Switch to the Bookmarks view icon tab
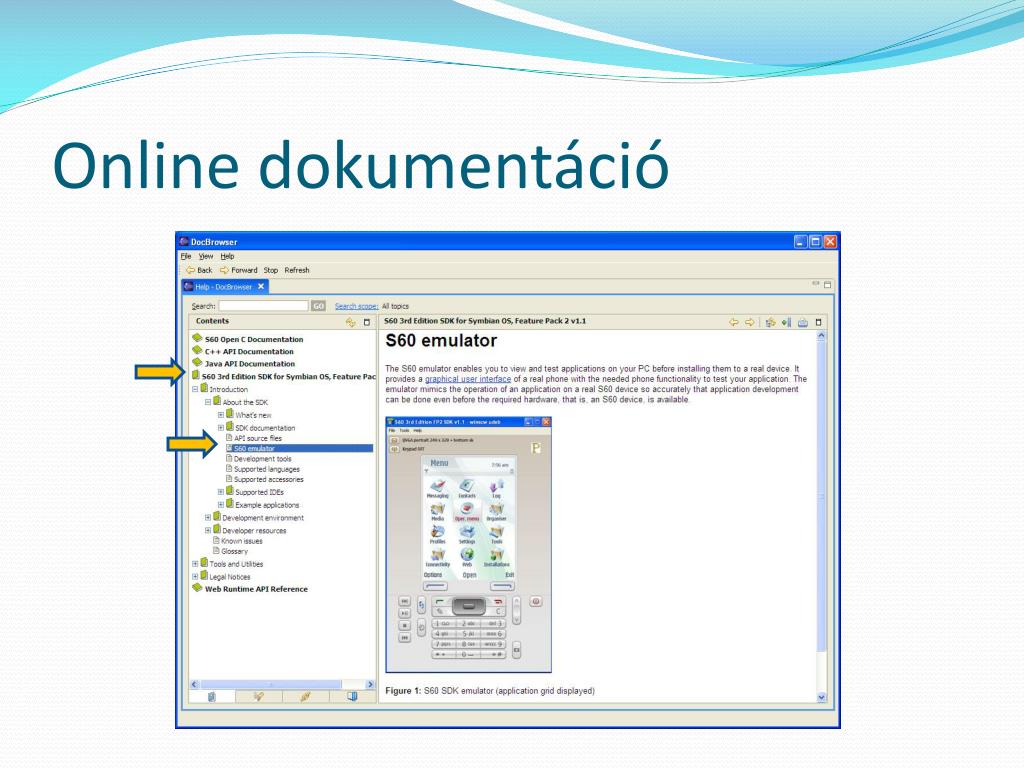The width and height of the screenshot is (1024, 768). 352,697
